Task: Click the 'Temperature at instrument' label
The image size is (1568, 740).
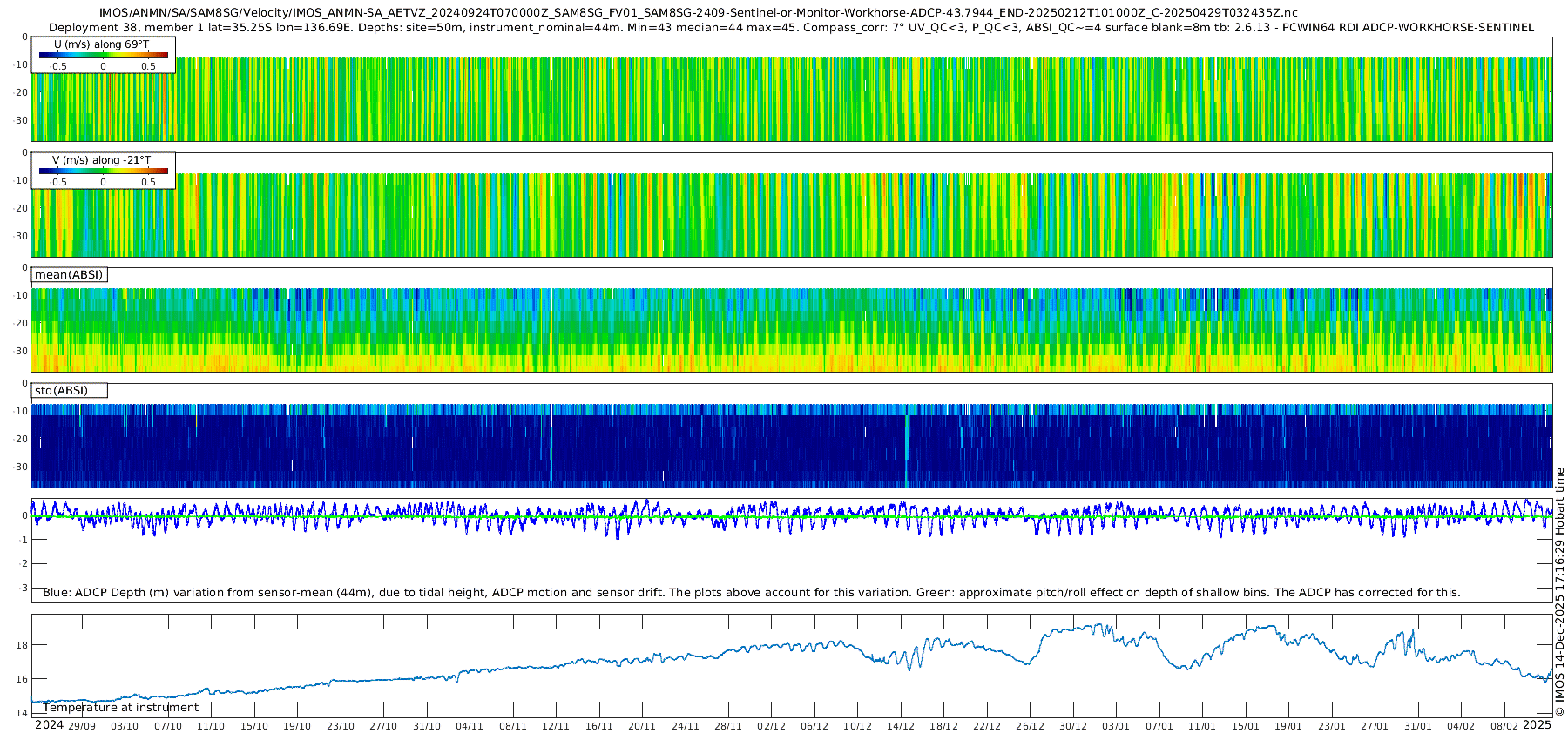Action: coord(120,707)
